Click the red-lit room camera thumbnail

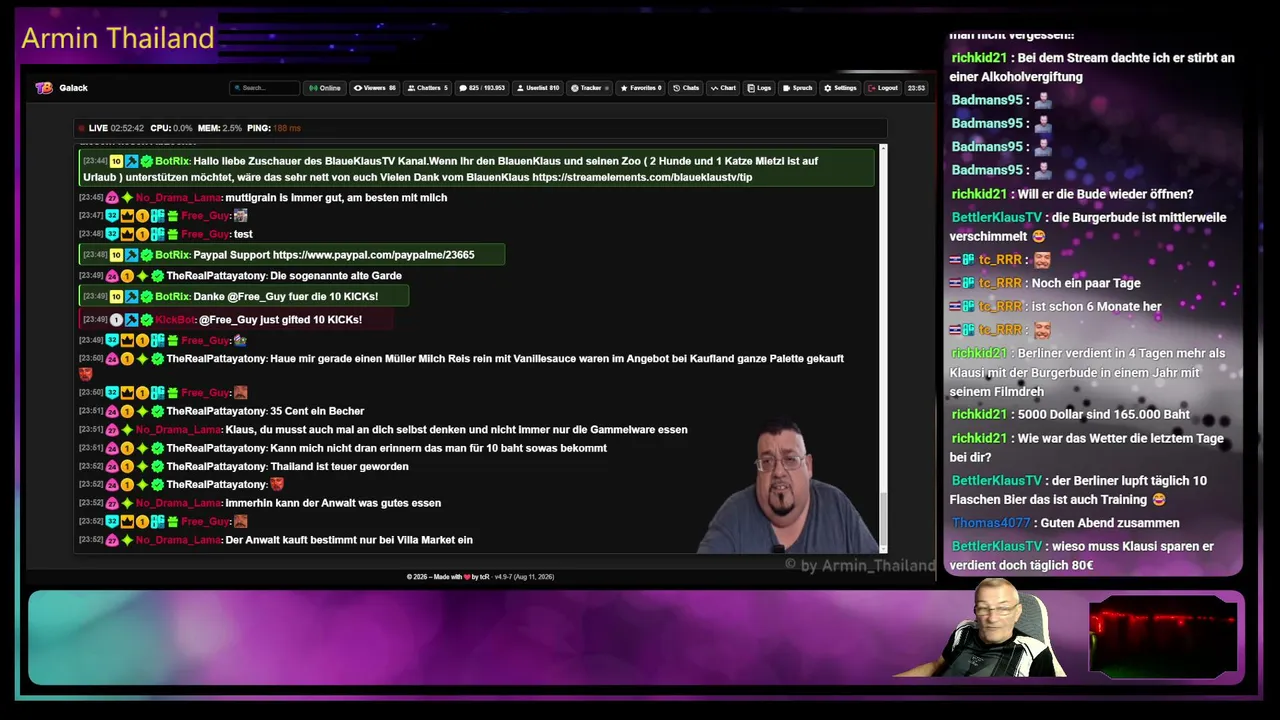pyautogui.click(x=1163, y=636)
